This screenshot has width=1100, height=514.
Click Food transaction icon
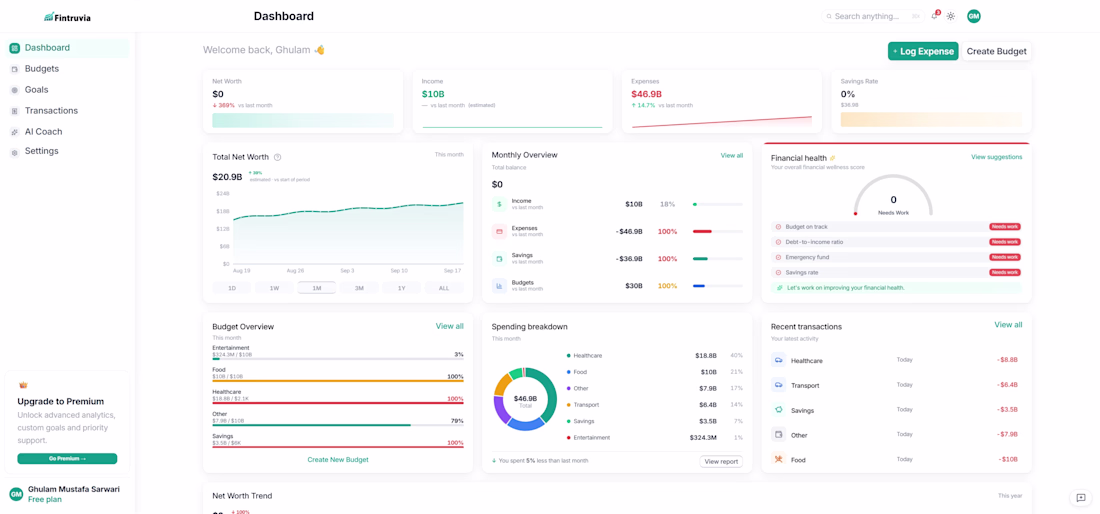[x=778, y=459]
